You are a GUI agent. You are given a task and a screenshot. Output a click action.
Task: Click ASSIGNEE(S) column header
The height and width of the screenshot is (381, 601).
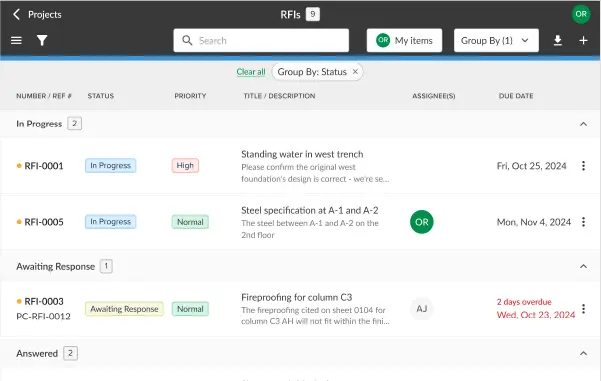pyautogui.click(x=434, y=96)
